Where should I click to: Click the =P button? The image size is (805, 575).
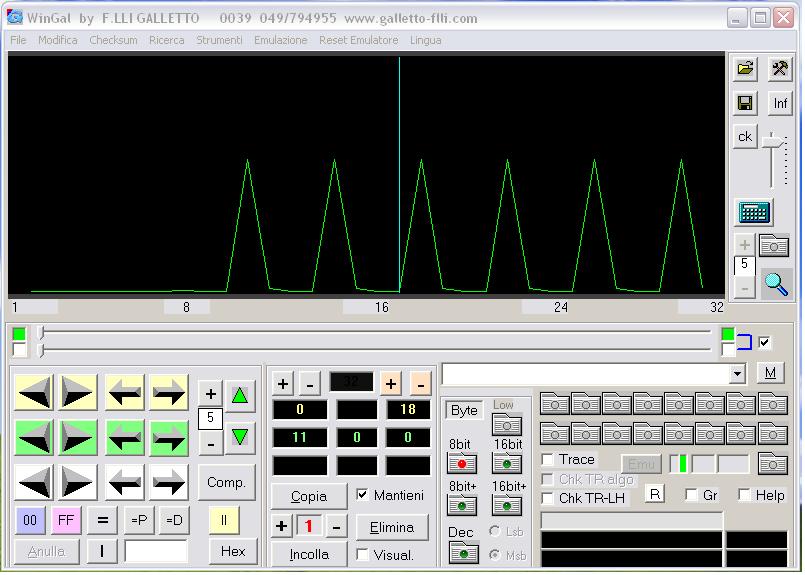coord(139,520)
